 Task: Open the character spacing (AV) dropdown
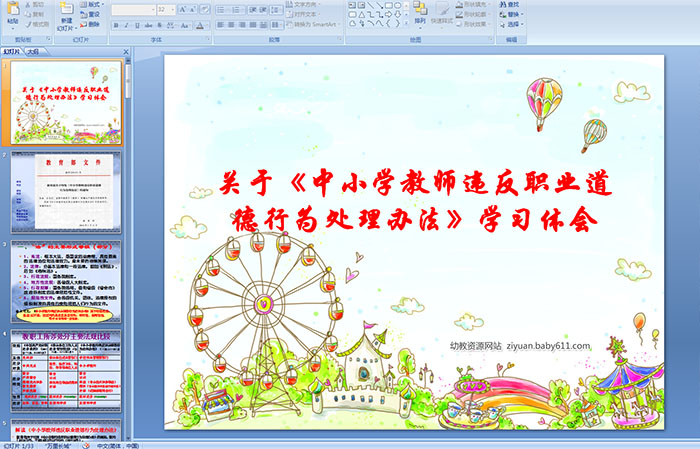pyautogui.click(x=172, y=25)
